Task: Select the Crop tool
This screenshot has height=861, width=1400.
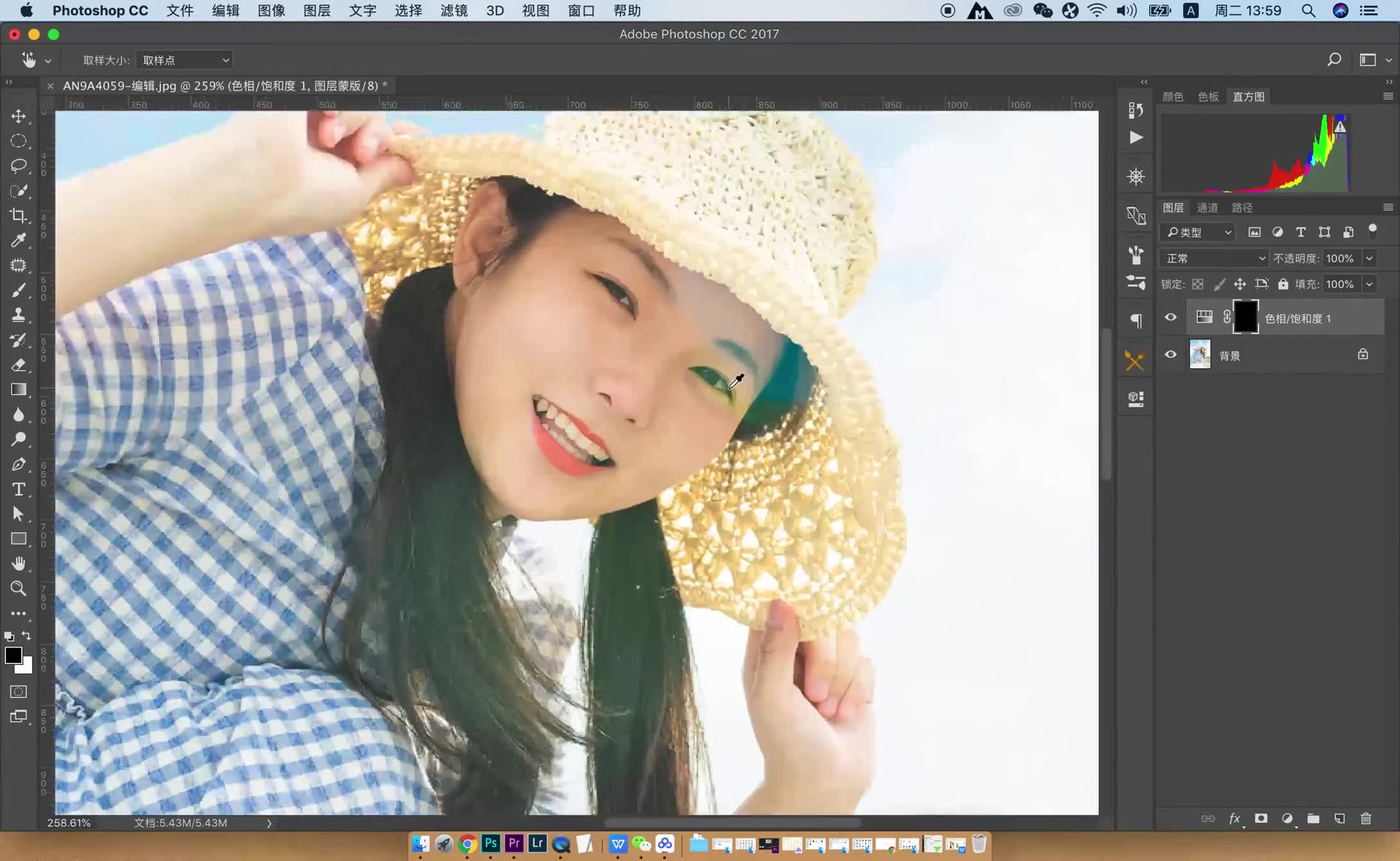Action: (19, 215)
